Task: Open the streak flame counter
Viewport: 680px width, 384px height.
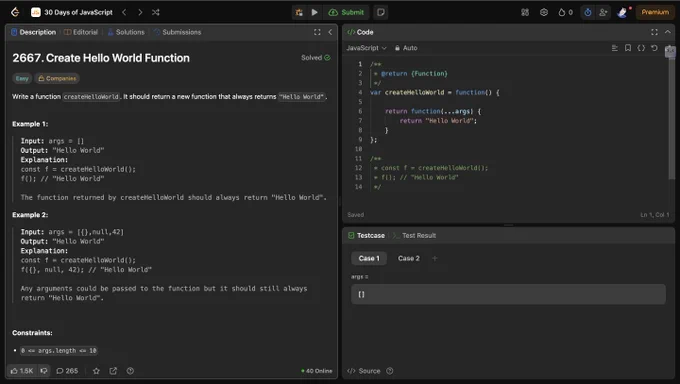Action: 566,12
